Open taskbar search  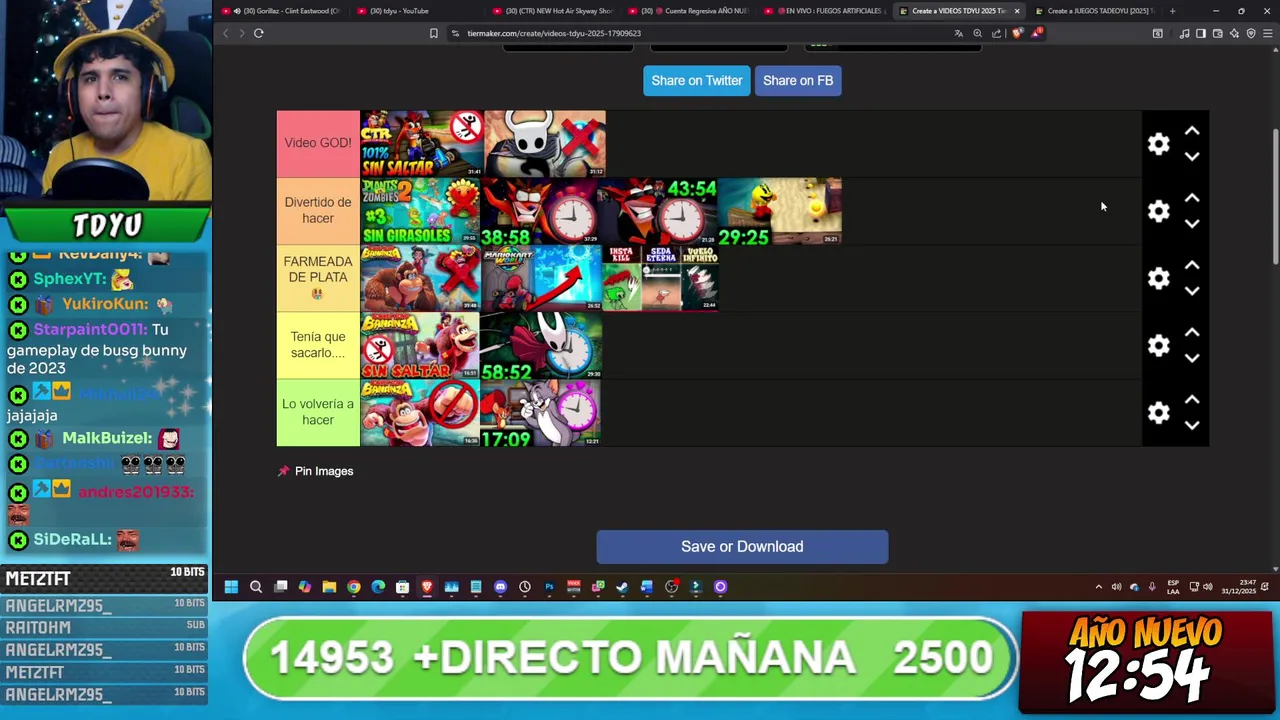[x=256, y=587]
